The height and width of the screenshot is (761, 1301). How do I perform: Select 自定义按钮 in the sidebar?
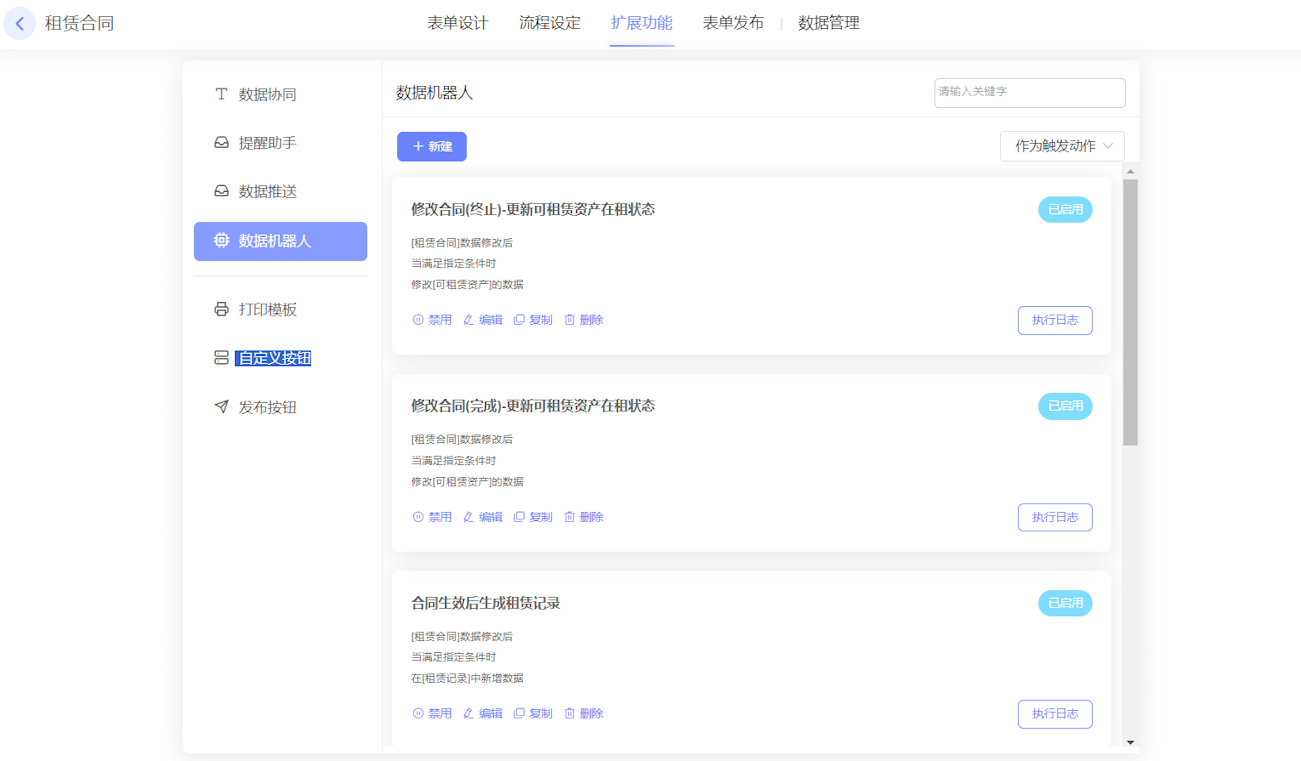[x=273, y=358]
